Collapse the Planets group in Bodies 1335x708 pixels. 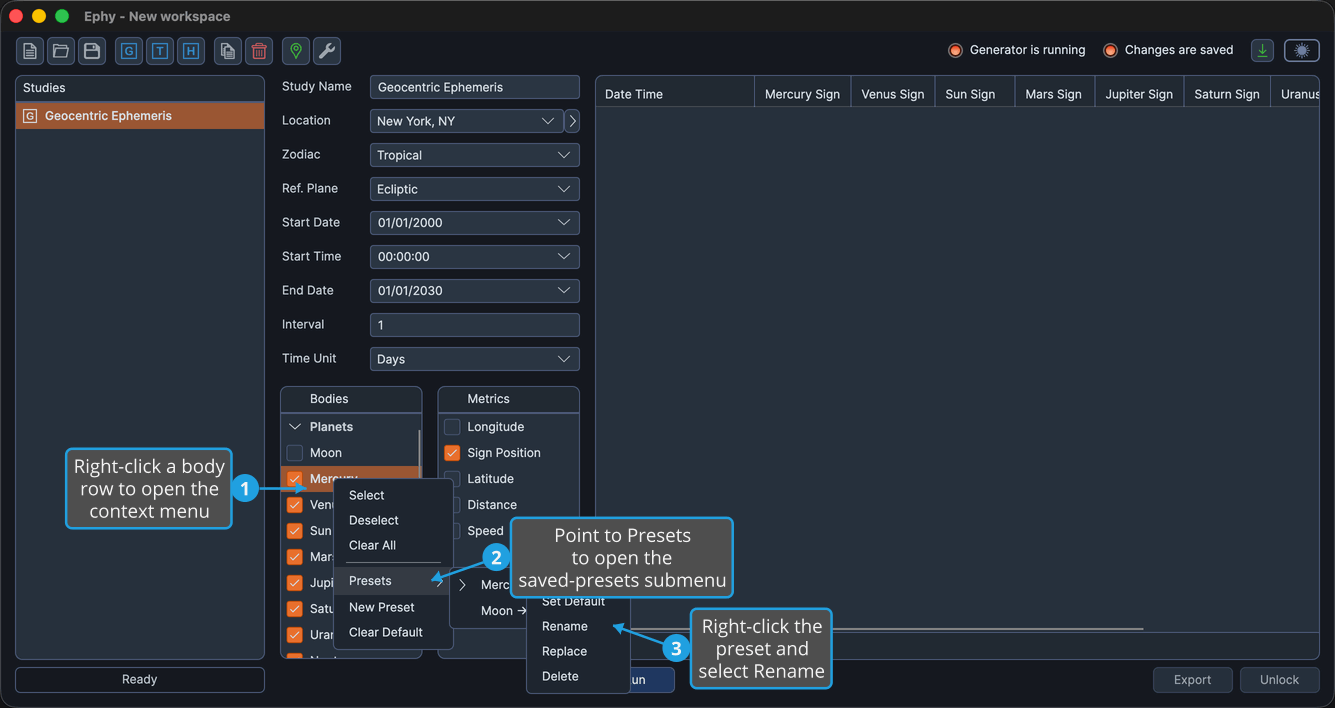point(295,427)
